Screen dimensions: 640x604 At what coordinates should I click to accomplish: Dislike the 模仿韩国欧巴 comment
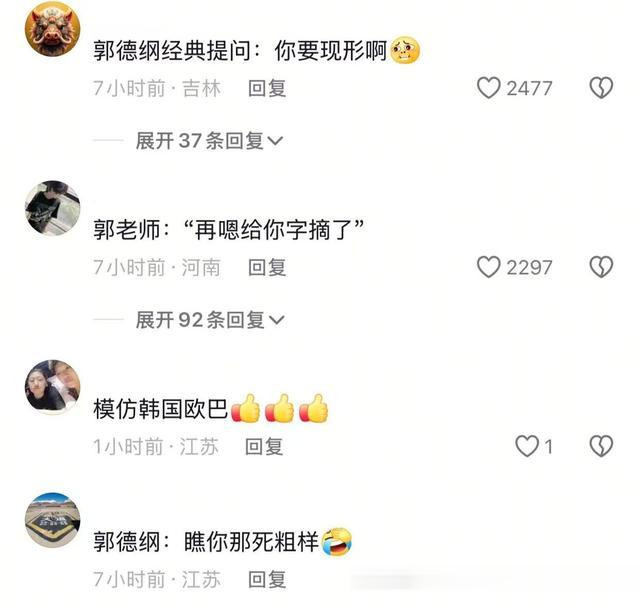click(x=601, y=446)
